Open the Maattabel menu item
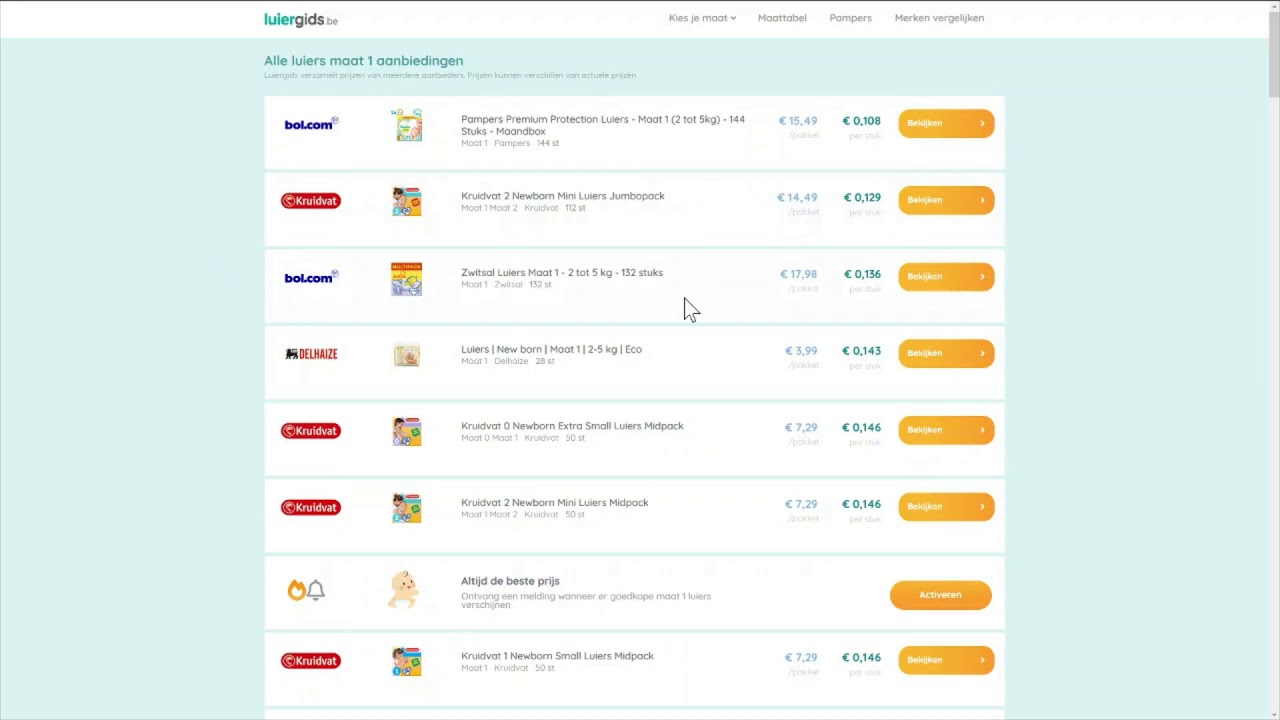Viewport: 1280px width, 720px height. tap(782, 18)
